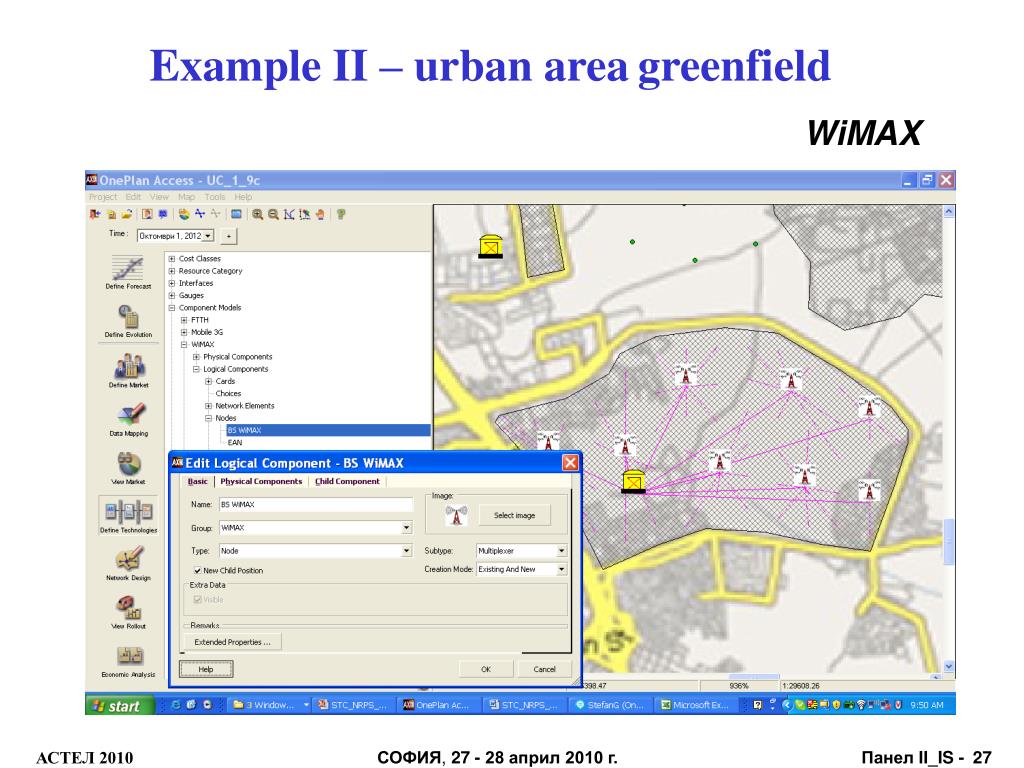Open the Define Forecast module
Viewport: 1024px width, 768px height.
128,272
